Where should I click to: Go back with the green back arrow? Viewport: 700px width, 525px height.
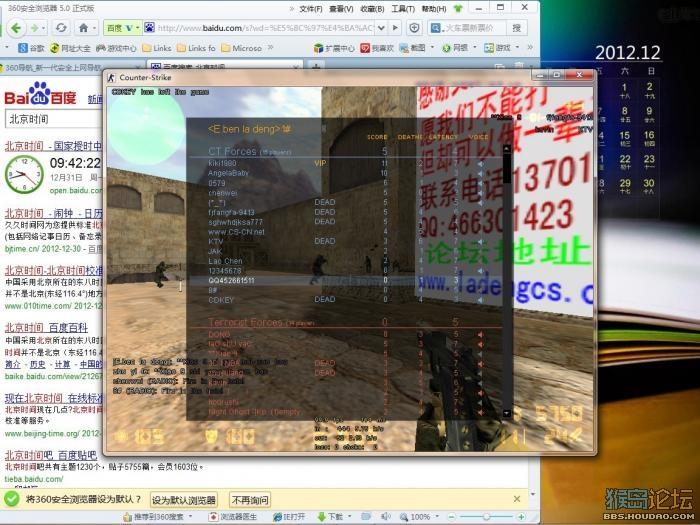(x=16, y=28)
